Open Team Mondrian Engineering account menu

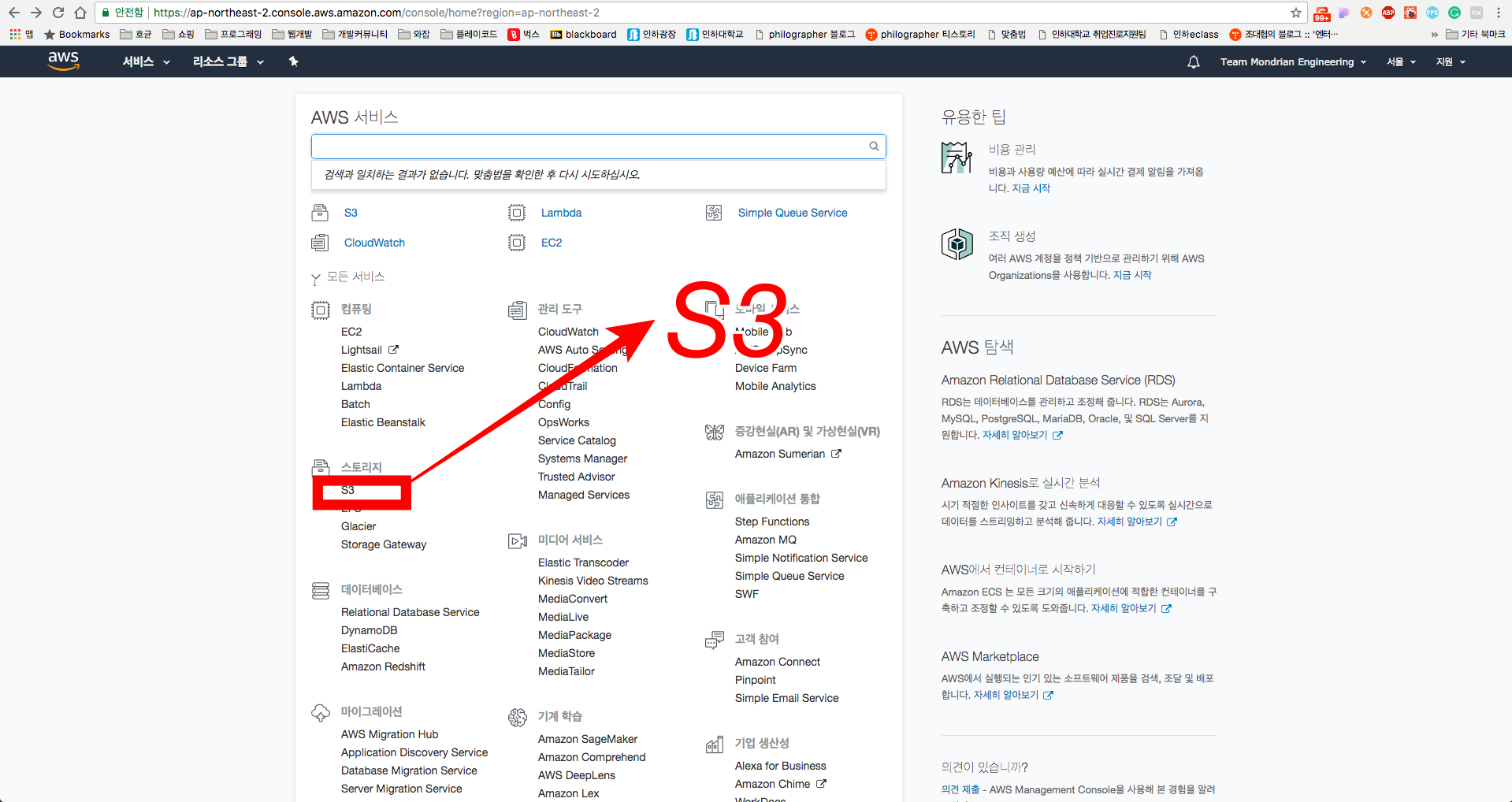tap(1293, 61)
